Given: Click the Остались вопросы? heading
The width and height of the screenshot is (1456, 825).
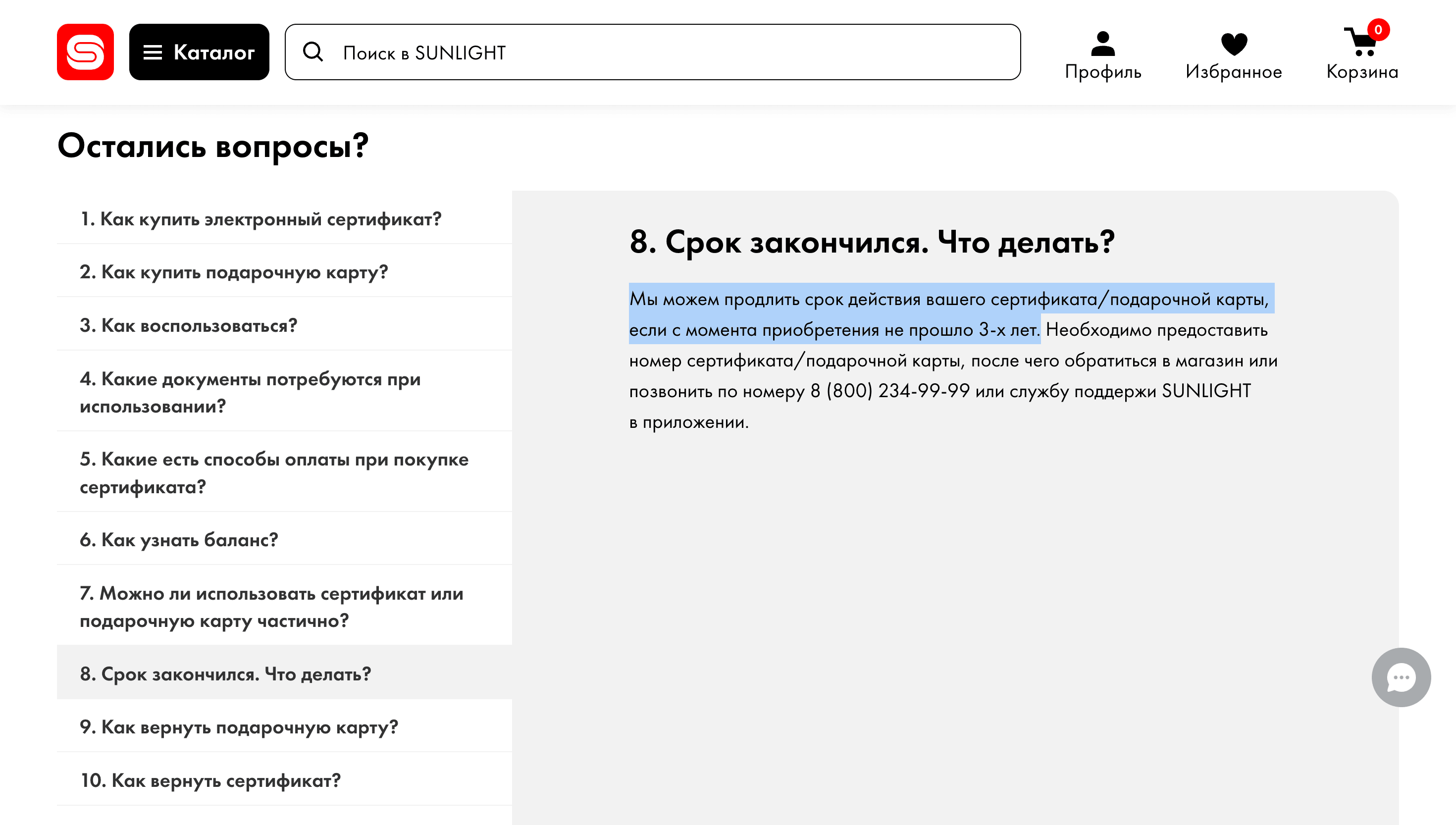Looking at the screenshot, I should click(213, 146).
